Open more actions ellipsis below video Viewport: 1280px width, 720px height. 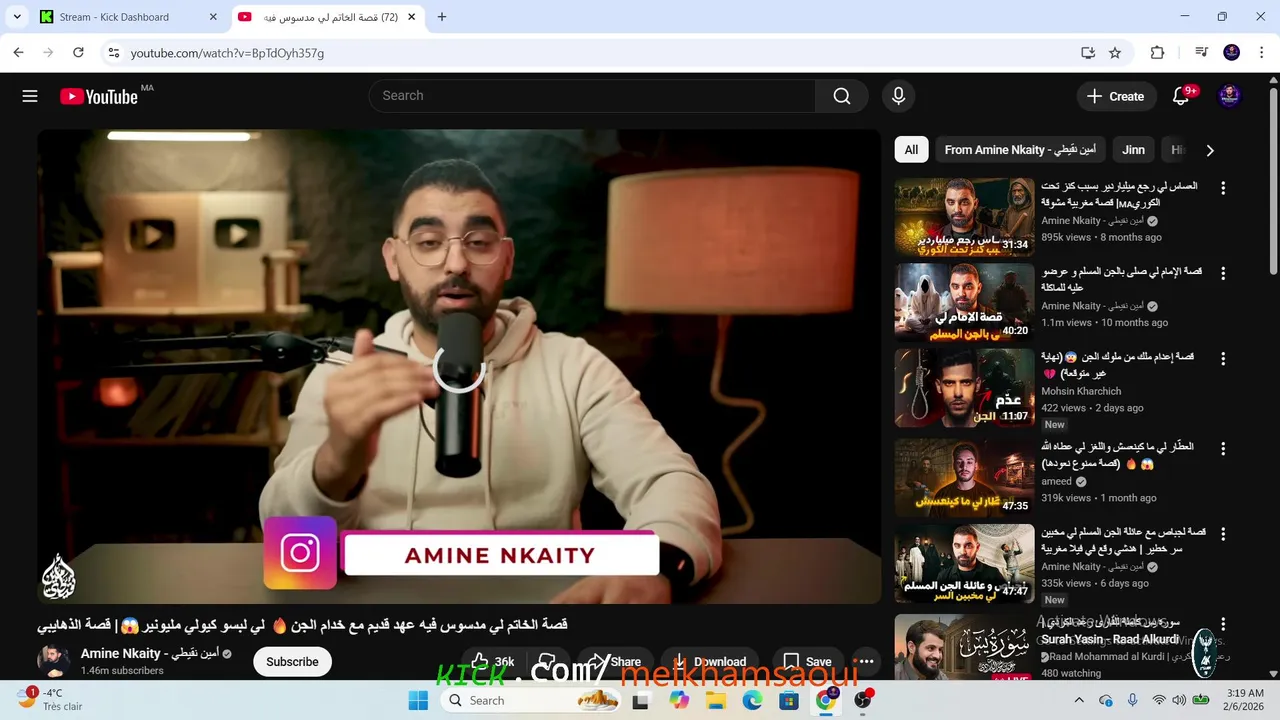click(866, 662)
